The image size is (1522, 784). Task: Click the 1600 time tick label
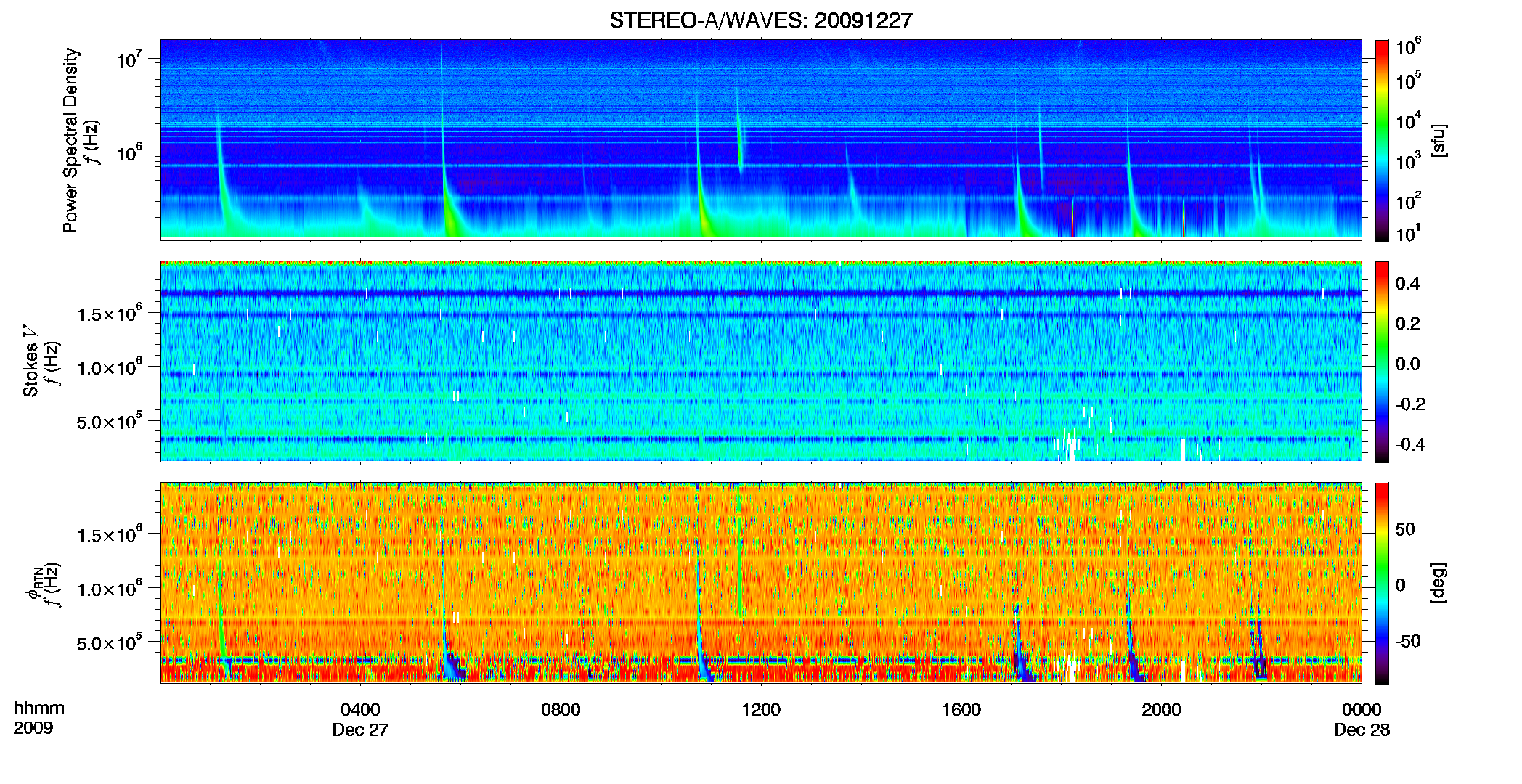click(x=961, y=710)
